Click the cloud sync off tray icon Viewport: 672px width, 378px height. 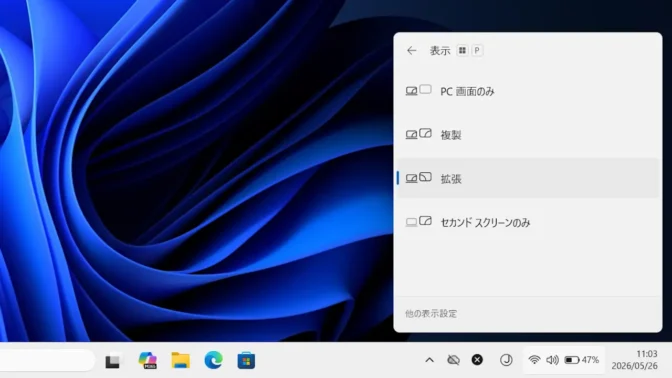(453, 360)
